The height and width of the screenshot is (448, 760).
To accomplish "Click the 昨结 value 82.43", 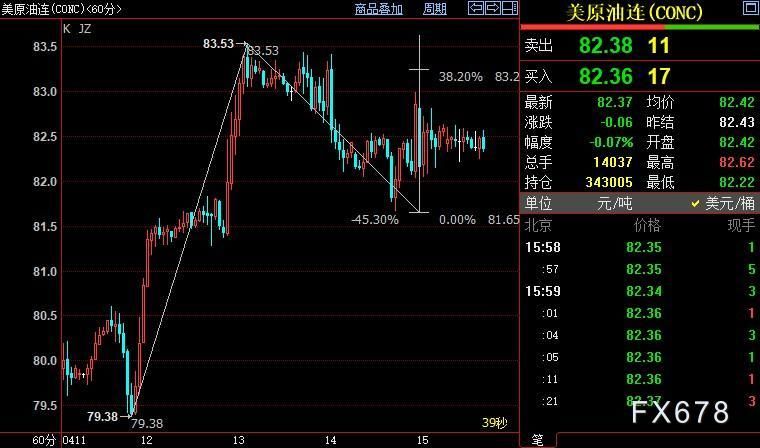I will [x=737, y=122].
